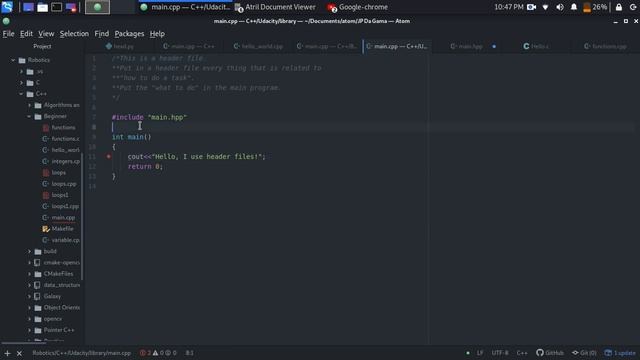Image resolution: width=640 pixels, height=360 pixels.
Task: Click the int main() line
Action: [131, 137]
